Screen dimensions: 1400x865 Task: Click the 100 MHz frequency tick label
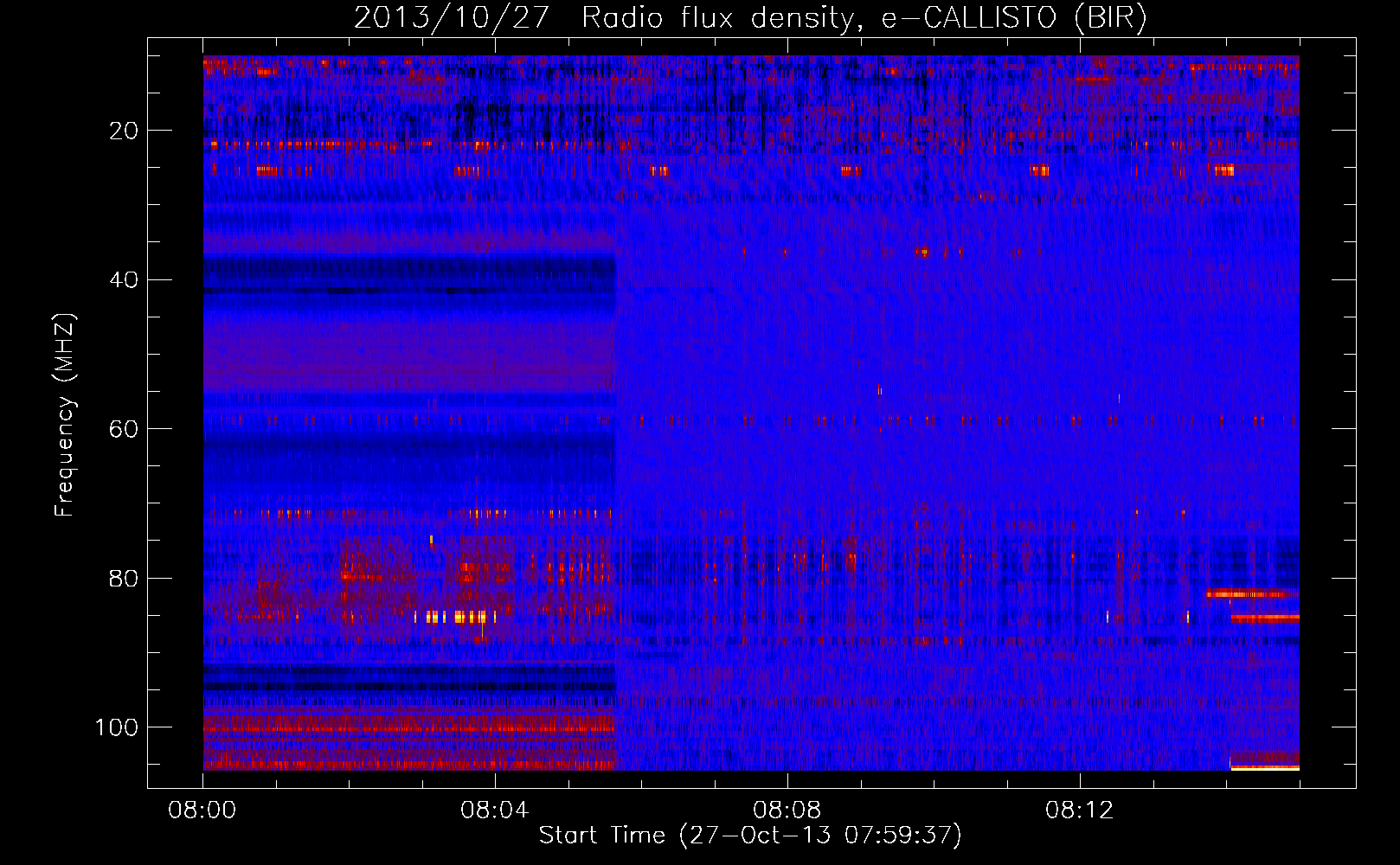pyautogui.click(x=117, y=727)
